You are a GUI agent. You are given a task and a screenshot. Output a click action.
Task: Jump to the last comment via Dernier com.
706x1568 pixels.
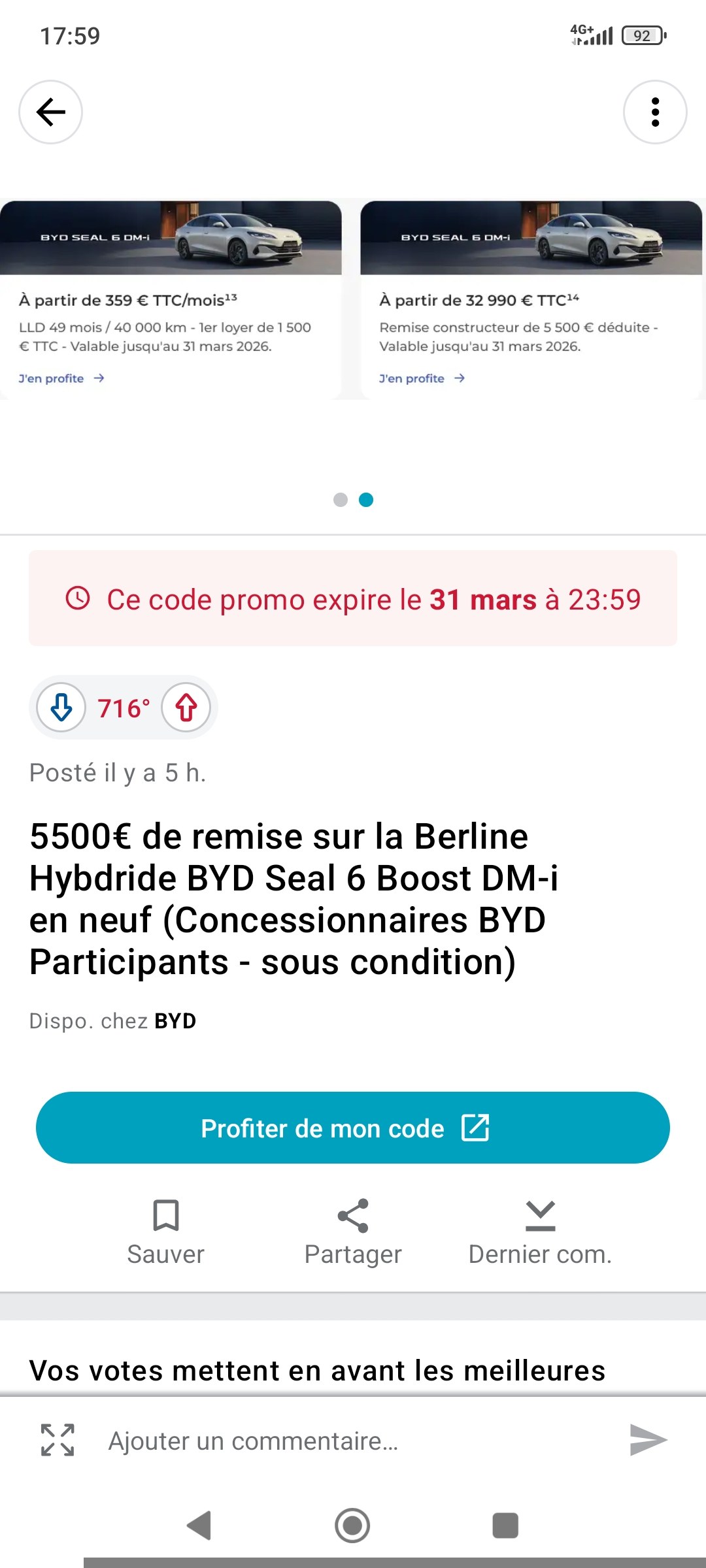pyautogui.click(x=541, y=1232)
